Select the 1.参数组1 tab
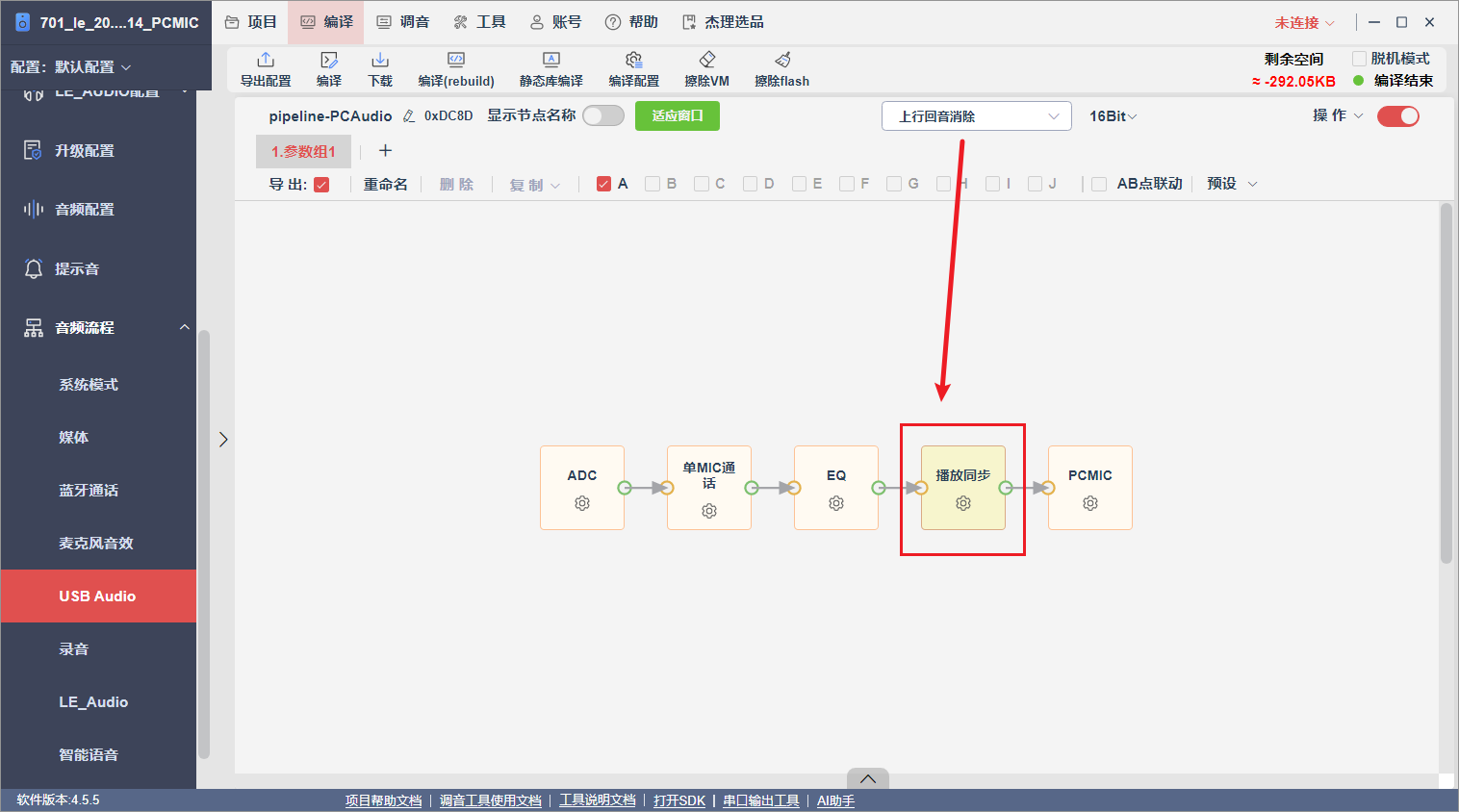 pyautogui.click(x=303, y=151)
